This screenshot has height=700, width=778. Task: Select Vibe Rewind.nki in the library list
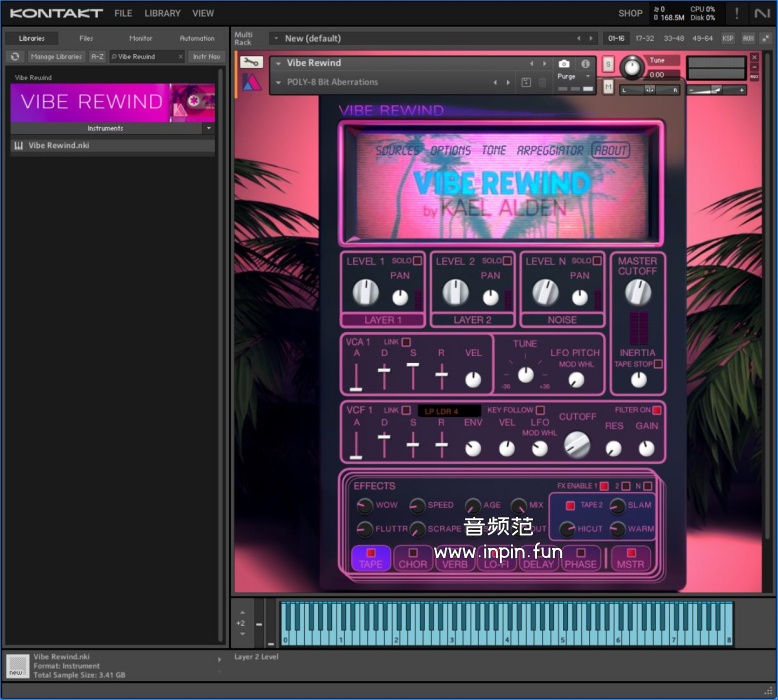(58, 146)
